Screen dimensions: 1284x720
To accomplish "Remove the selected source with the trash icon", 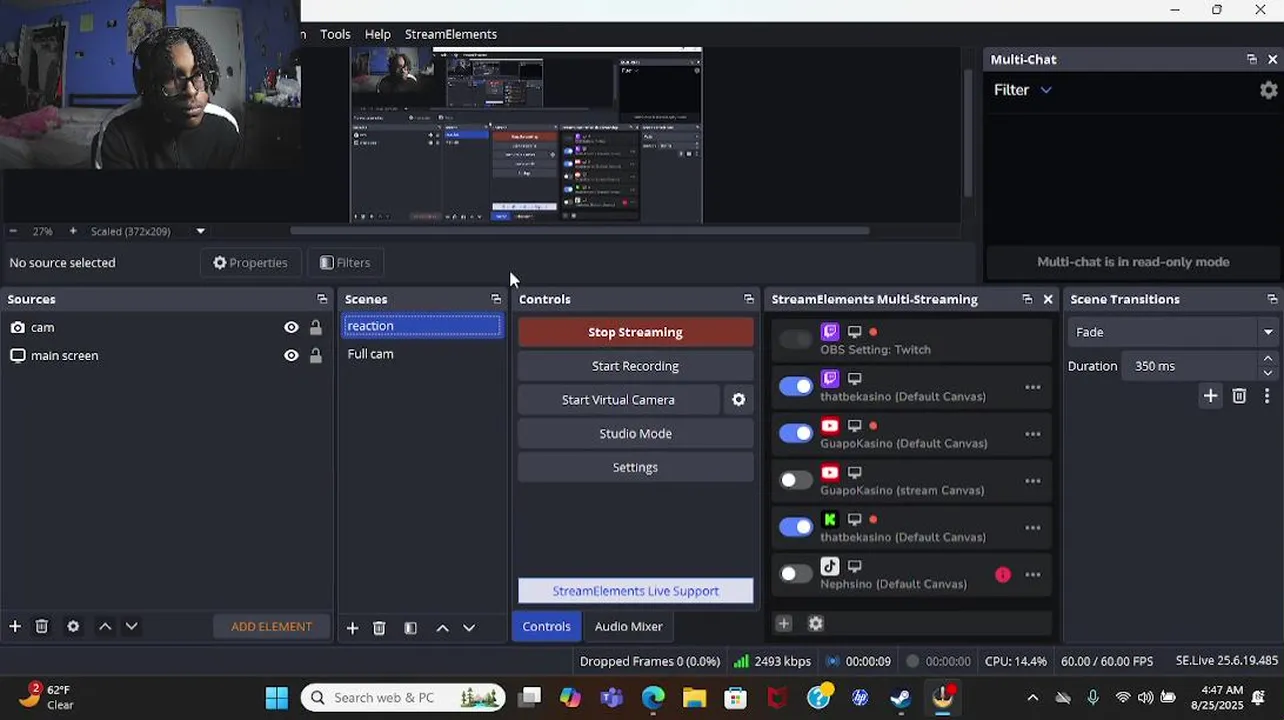I will click(x=42, y=627).
